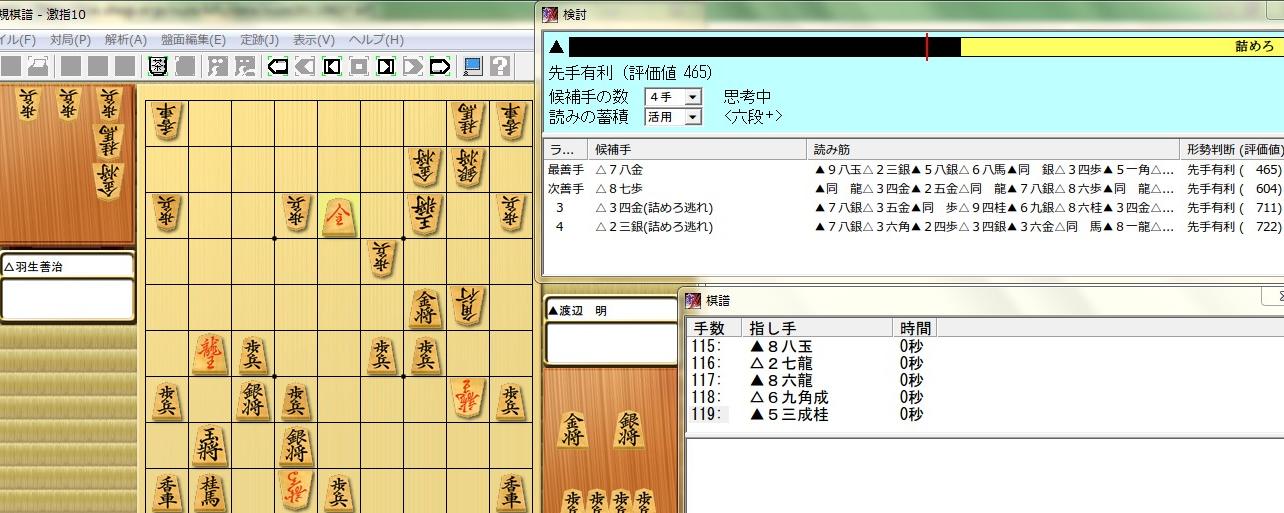The image size is (1284, 513).
Task: Click the 形勢判断 (評価値) column header
Action: click(x=1231, y=149)
